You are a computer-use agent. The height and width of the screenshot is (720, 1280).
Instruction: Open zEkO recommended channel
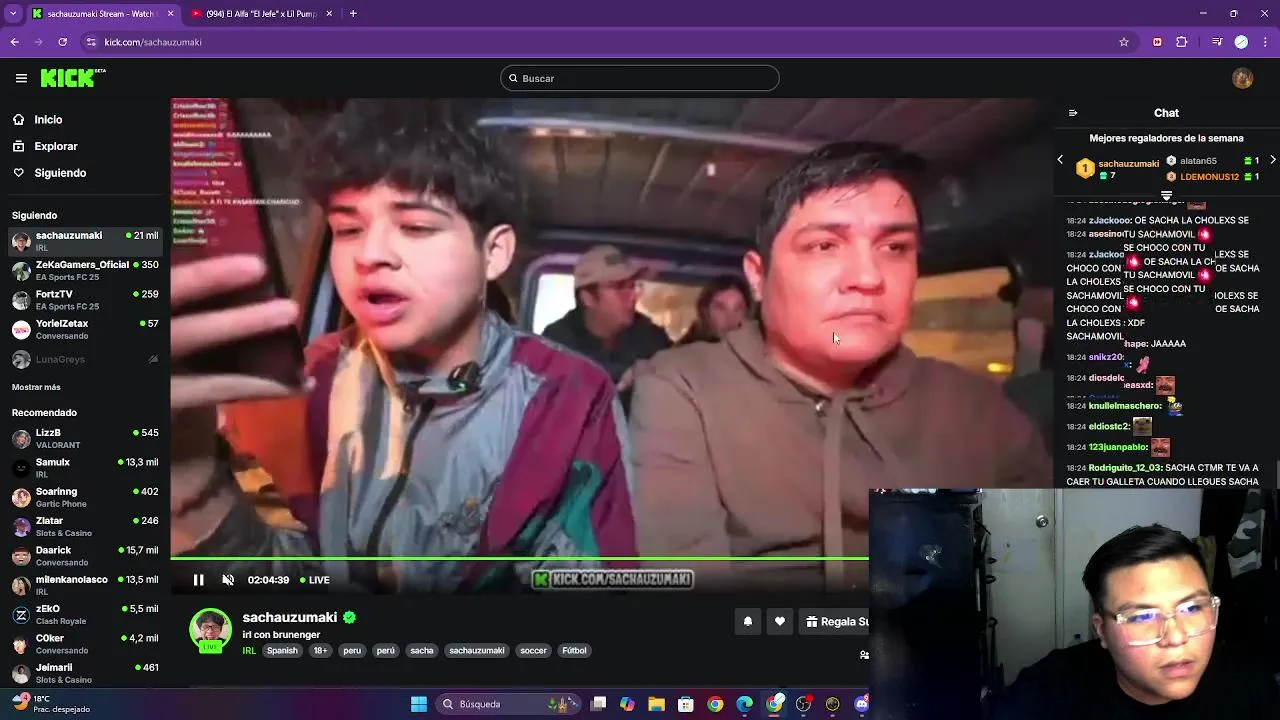coord(84,614)
